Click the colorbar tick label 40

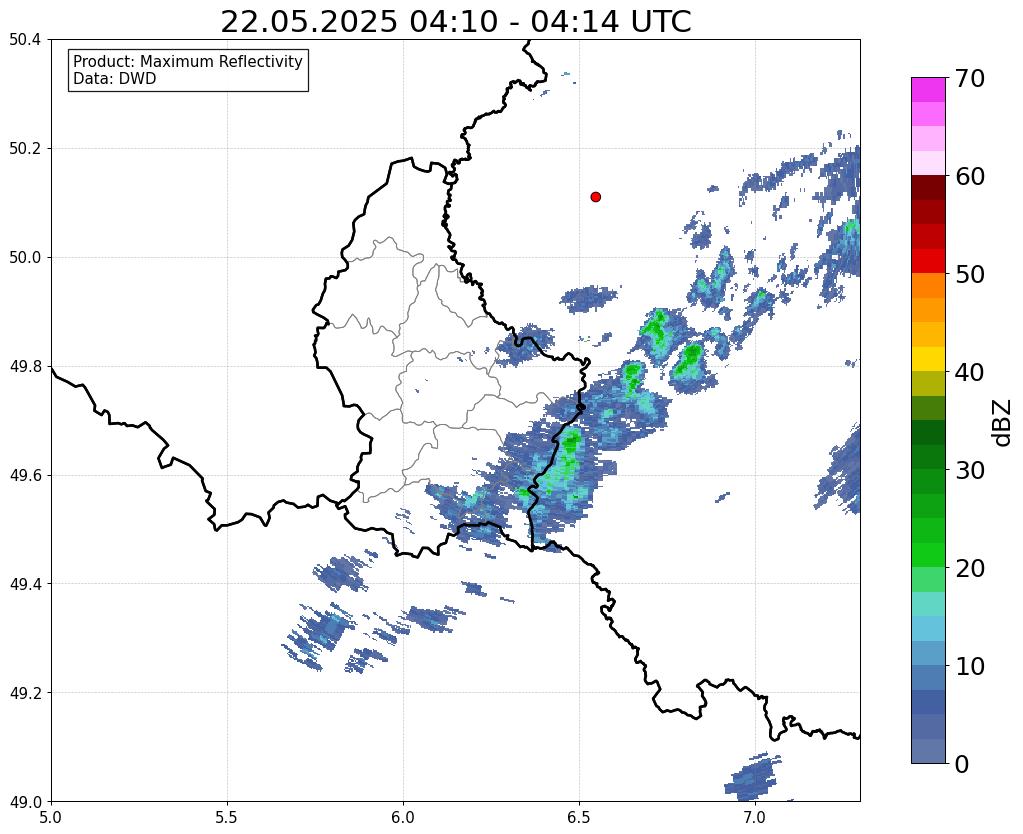970,372
